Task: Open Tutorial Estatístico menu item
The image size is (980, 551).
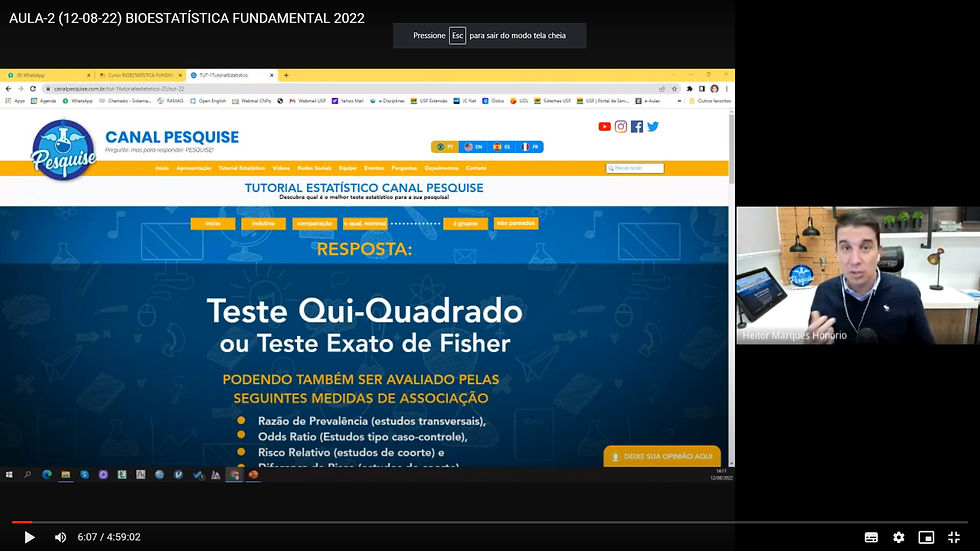Action: point(242,168)
